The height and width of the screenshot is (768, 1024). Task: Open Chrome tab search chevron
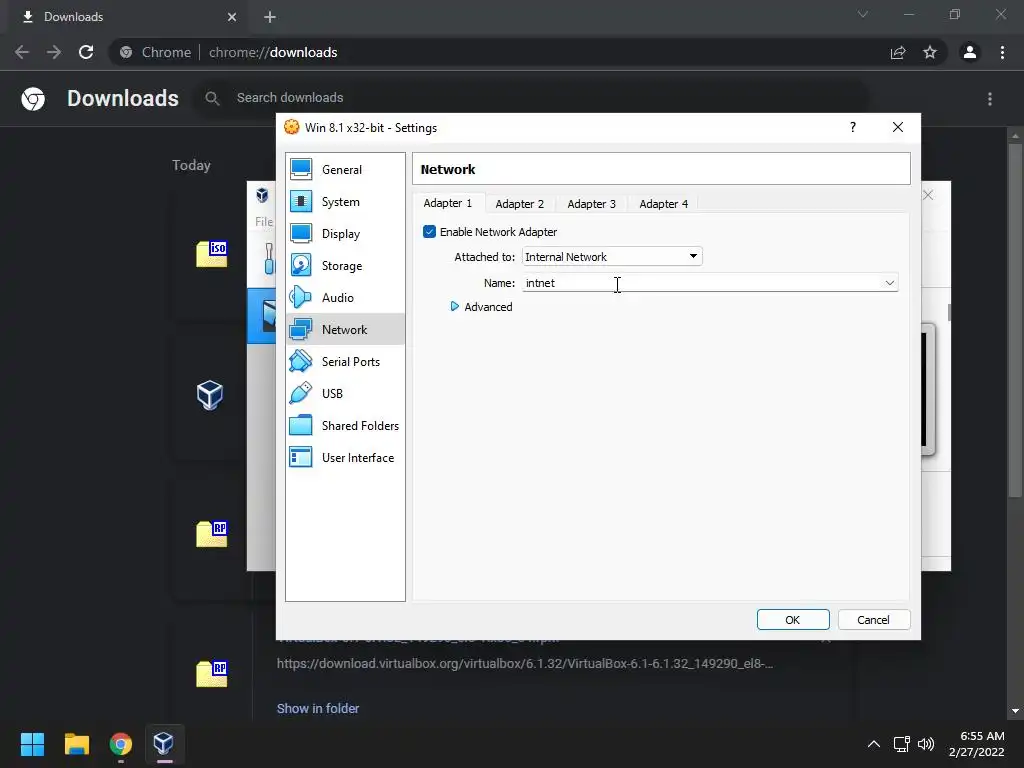pyautogui.click(x=863, y=14)
